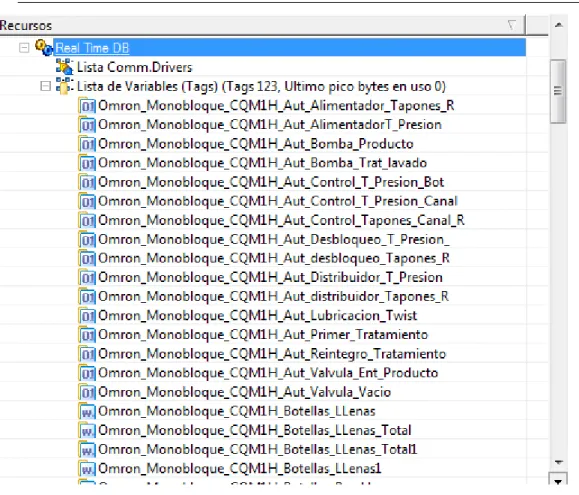Image resolution: width=579 pixels, height=495 pixels.
Task: Select tag Omron_Monobloque_CQM1H_Aut_Control_T_Presion_Bot
Action: tap(271, 182)
